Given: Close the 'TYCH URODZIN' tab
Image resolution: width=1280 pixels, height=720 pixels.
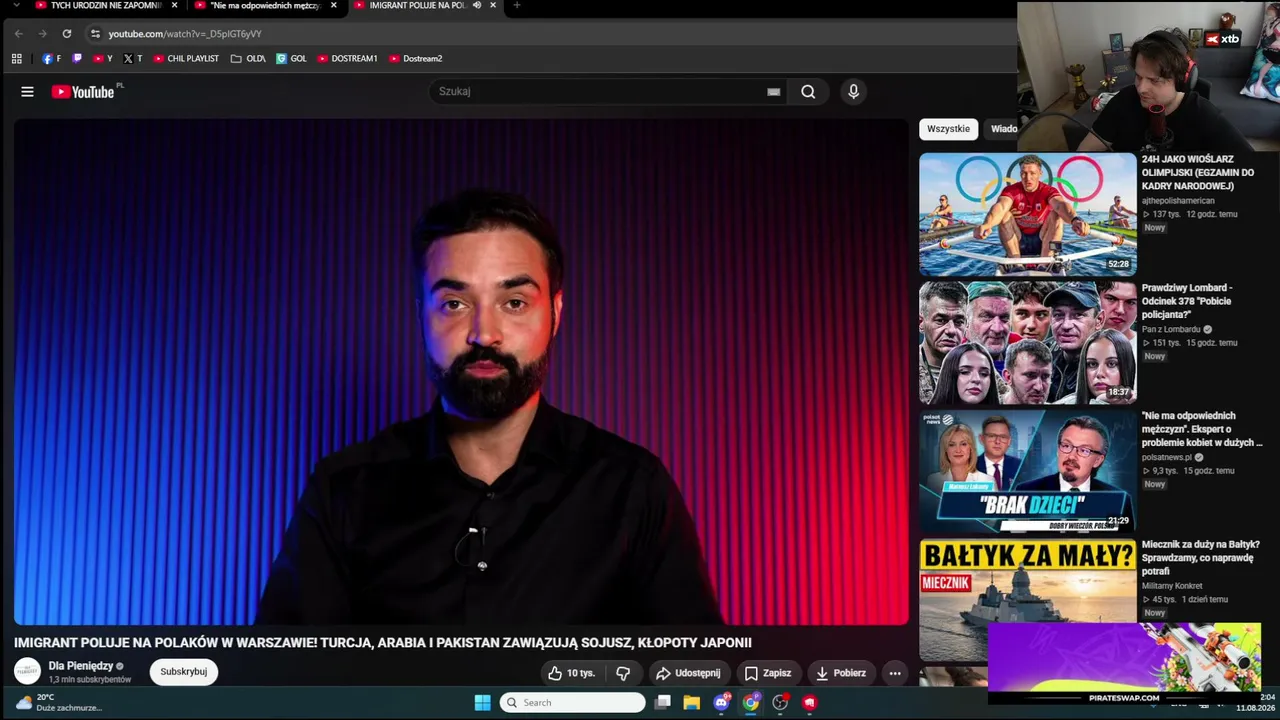Looking at the screenshot, I should pos(174,6).
